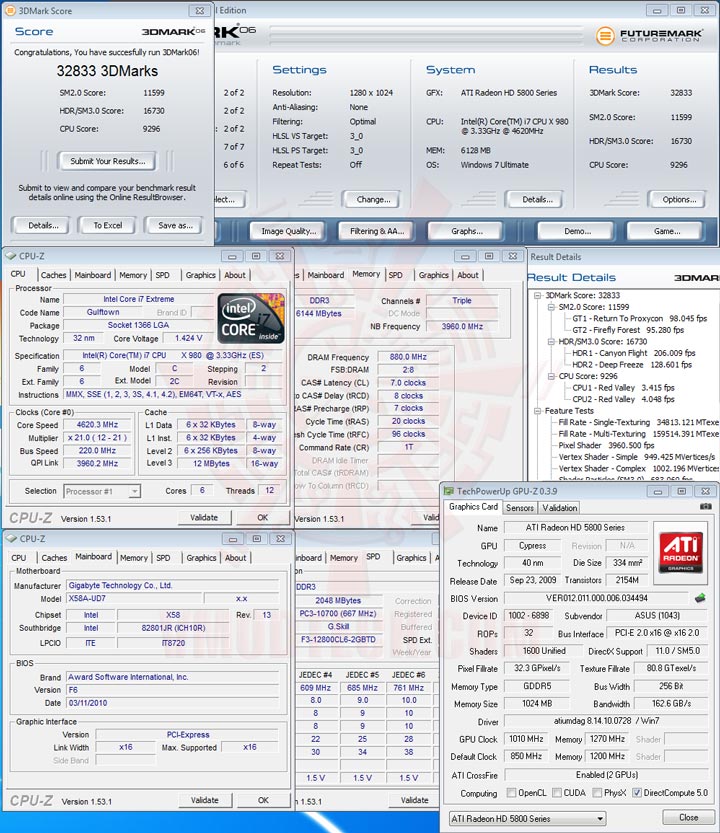The height and width of the screenshot is (833, 720).
Task: Collapse the CPU Score: 9296 tree node
Action: click(551, 376)
